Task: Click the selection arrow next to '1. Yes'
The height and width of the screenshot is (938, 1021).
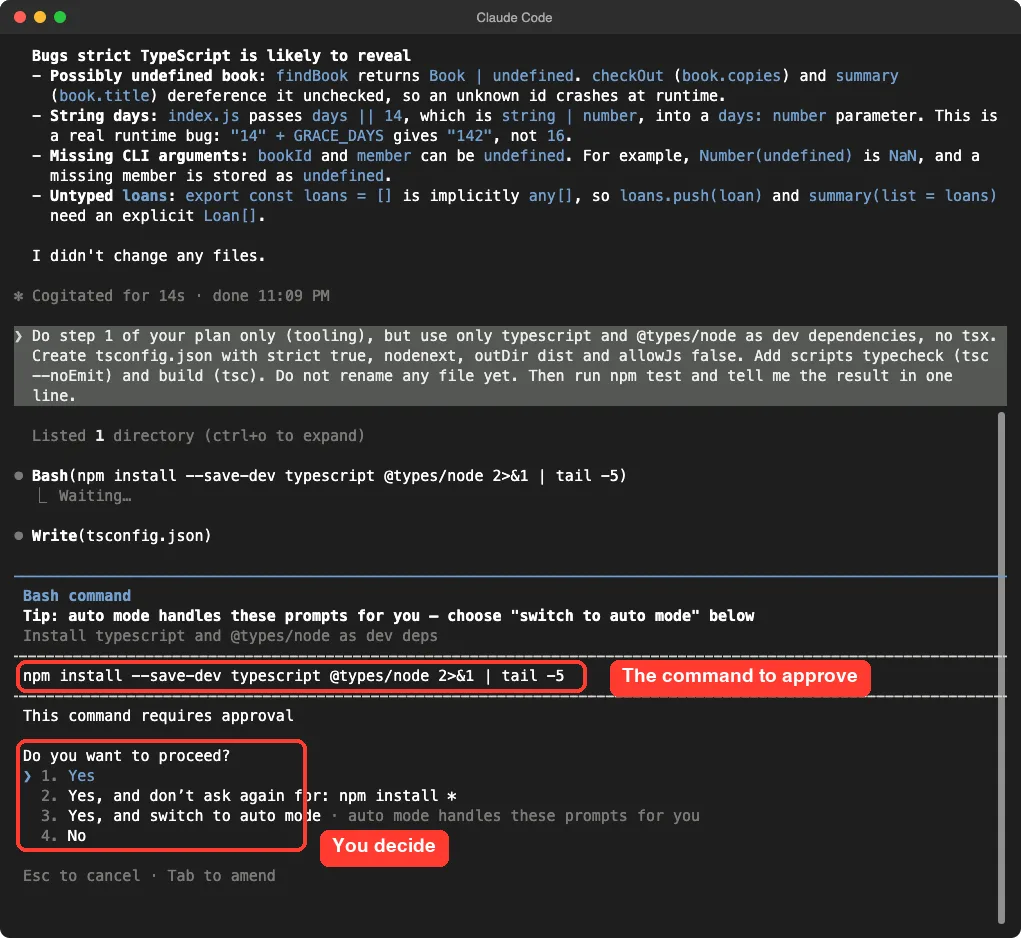Action: pyautogui.click(x=27, y=776)
